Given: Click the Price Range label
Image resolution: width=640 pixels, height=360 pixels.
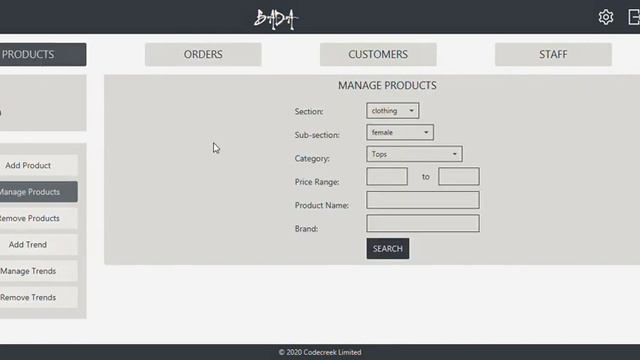Looking at the screenshot, I should click(x=317, y=182).
